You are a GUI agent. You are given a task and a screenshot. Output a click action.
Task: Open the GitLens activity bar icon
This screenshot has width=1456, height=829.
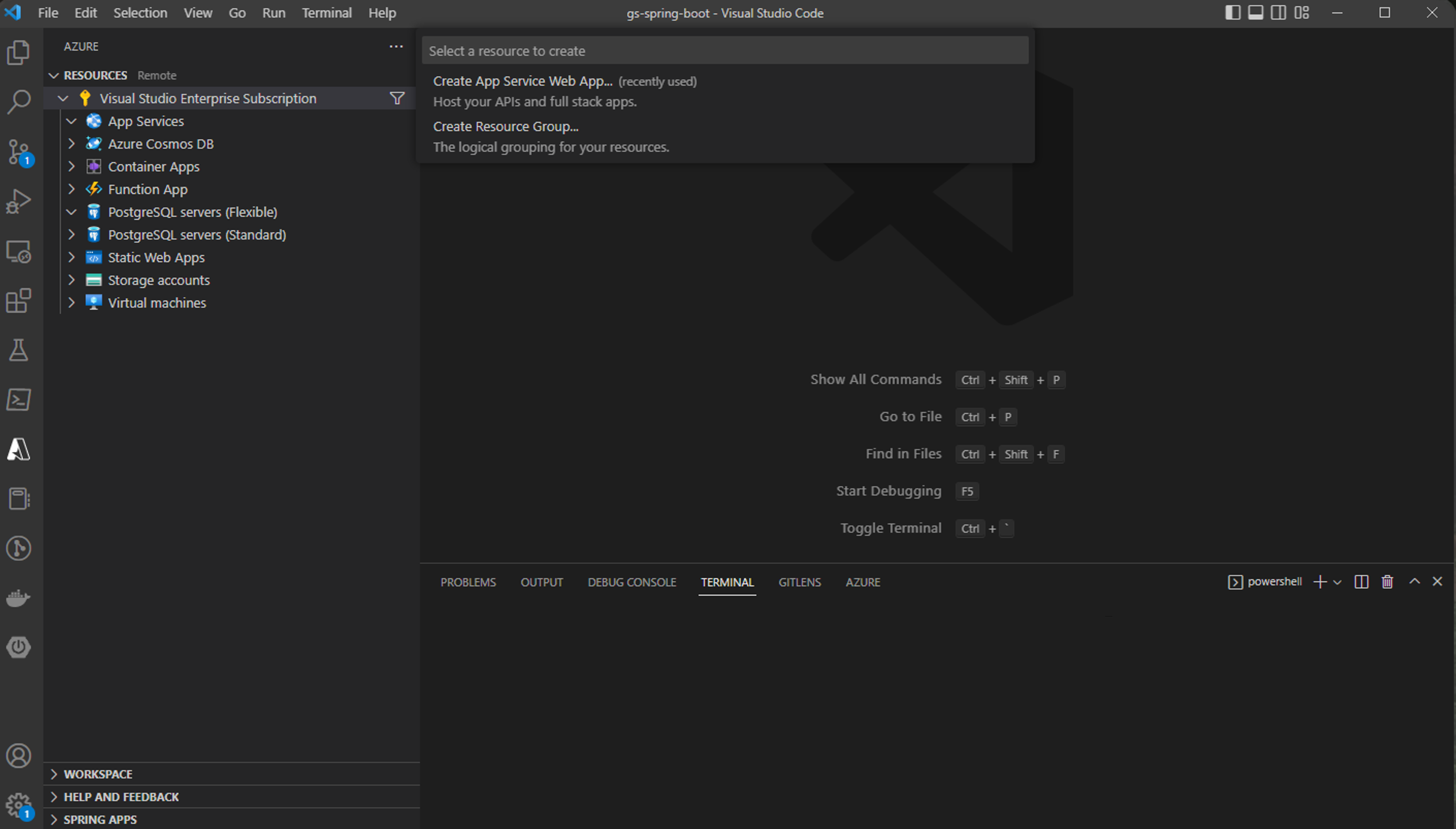click(19, 548)
